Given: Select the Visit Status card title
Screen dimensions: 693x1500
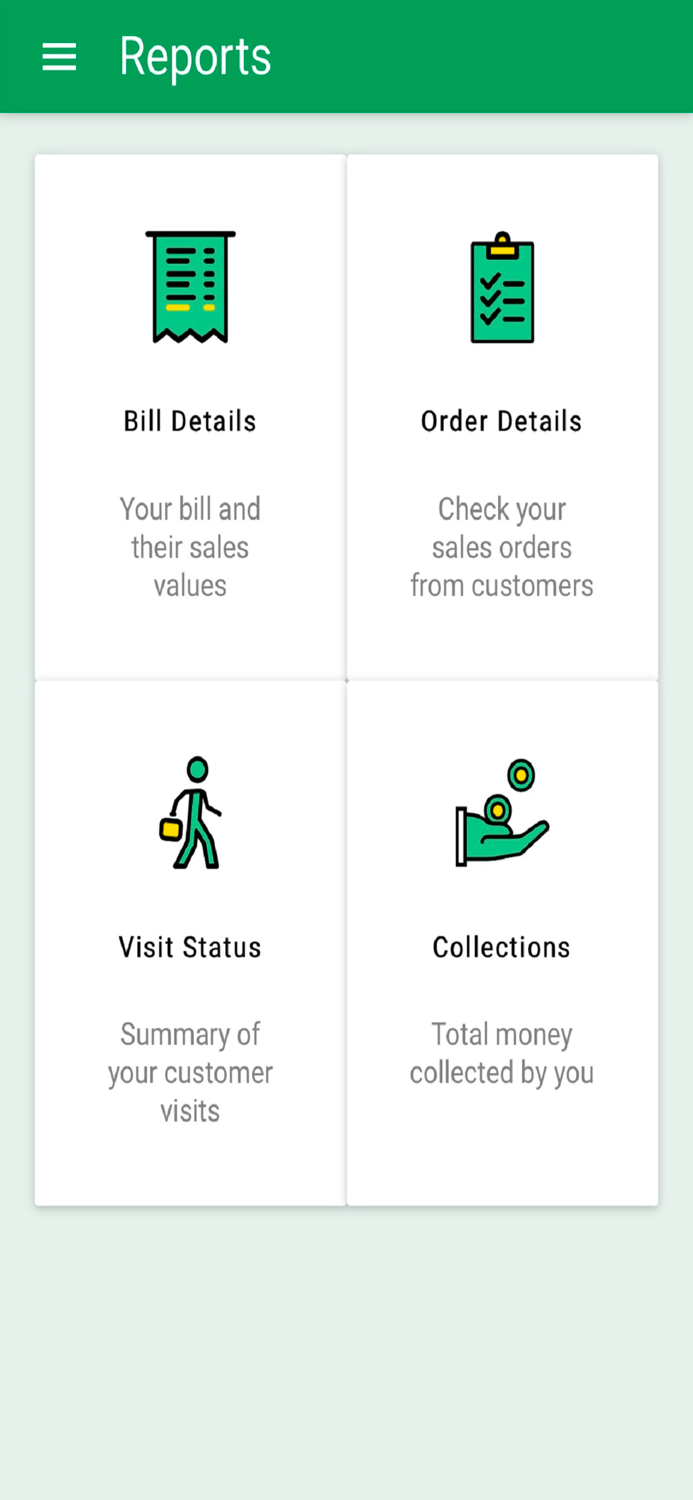Looking at the screenshot, I should (190, 946).
